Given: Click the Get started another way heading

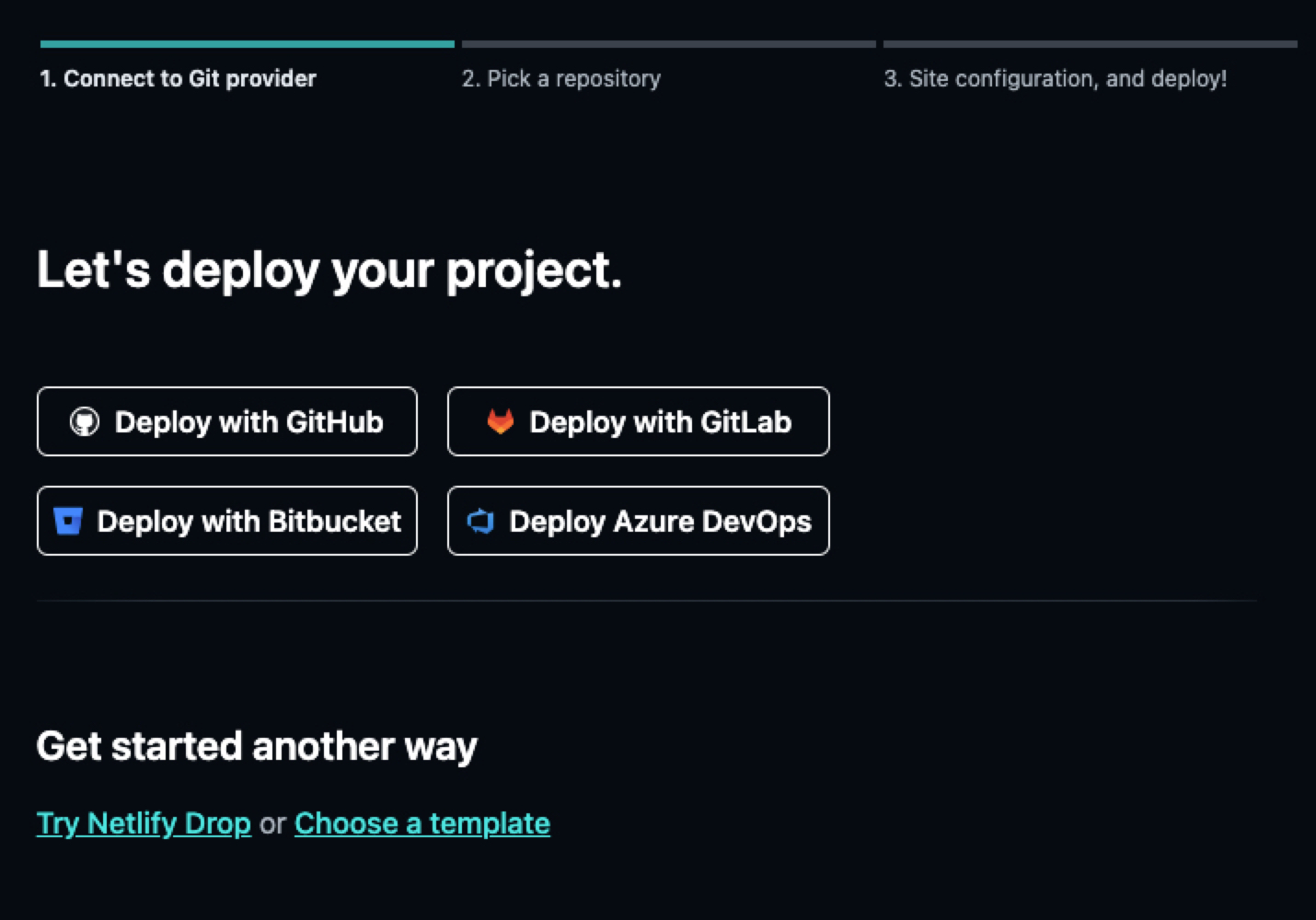Looking at the screenshot, I should click(255, 745).
